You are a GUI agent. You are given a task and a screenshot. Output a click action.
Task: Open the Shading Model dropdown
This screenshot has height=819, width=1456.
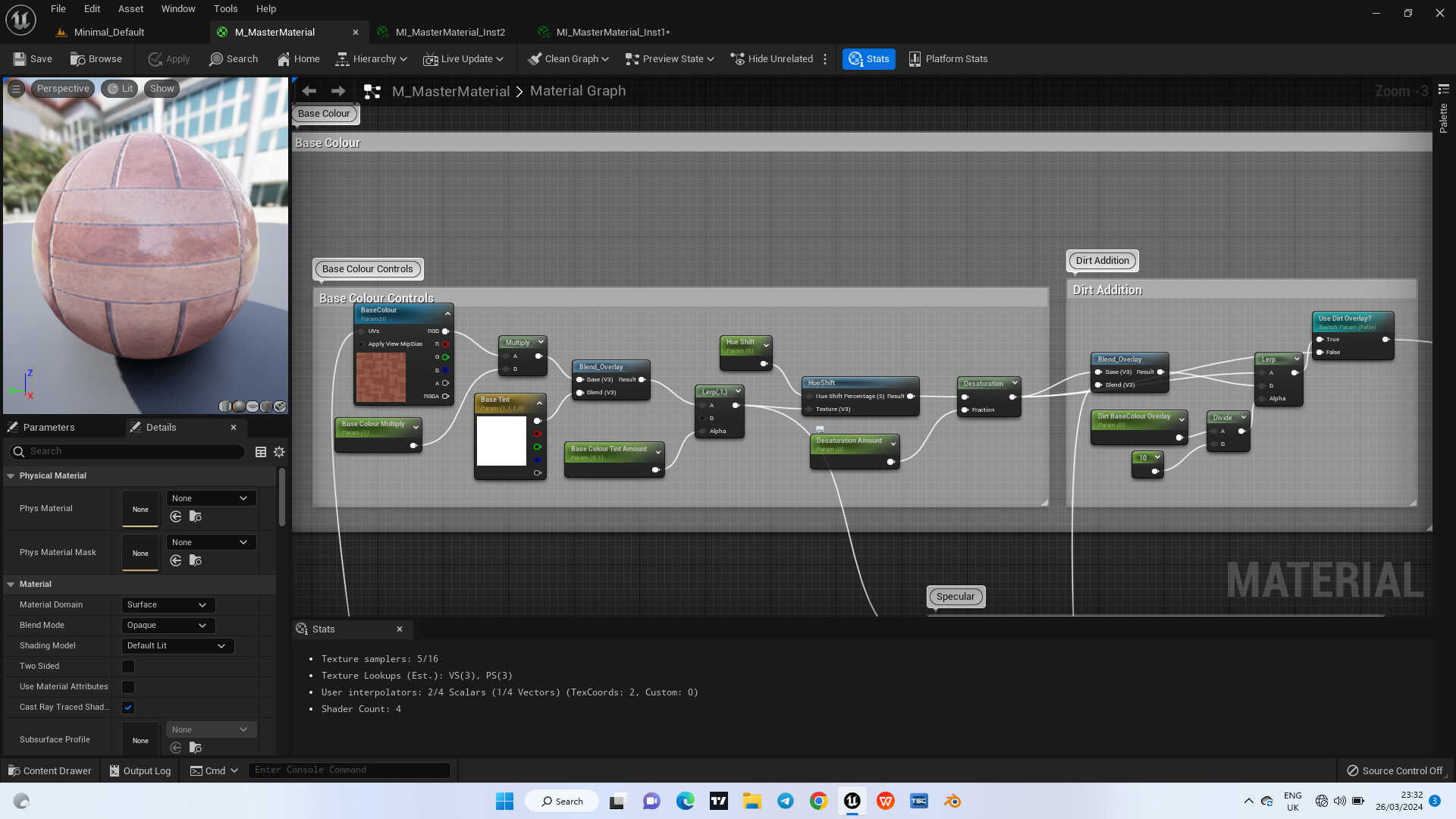(177, 645)
